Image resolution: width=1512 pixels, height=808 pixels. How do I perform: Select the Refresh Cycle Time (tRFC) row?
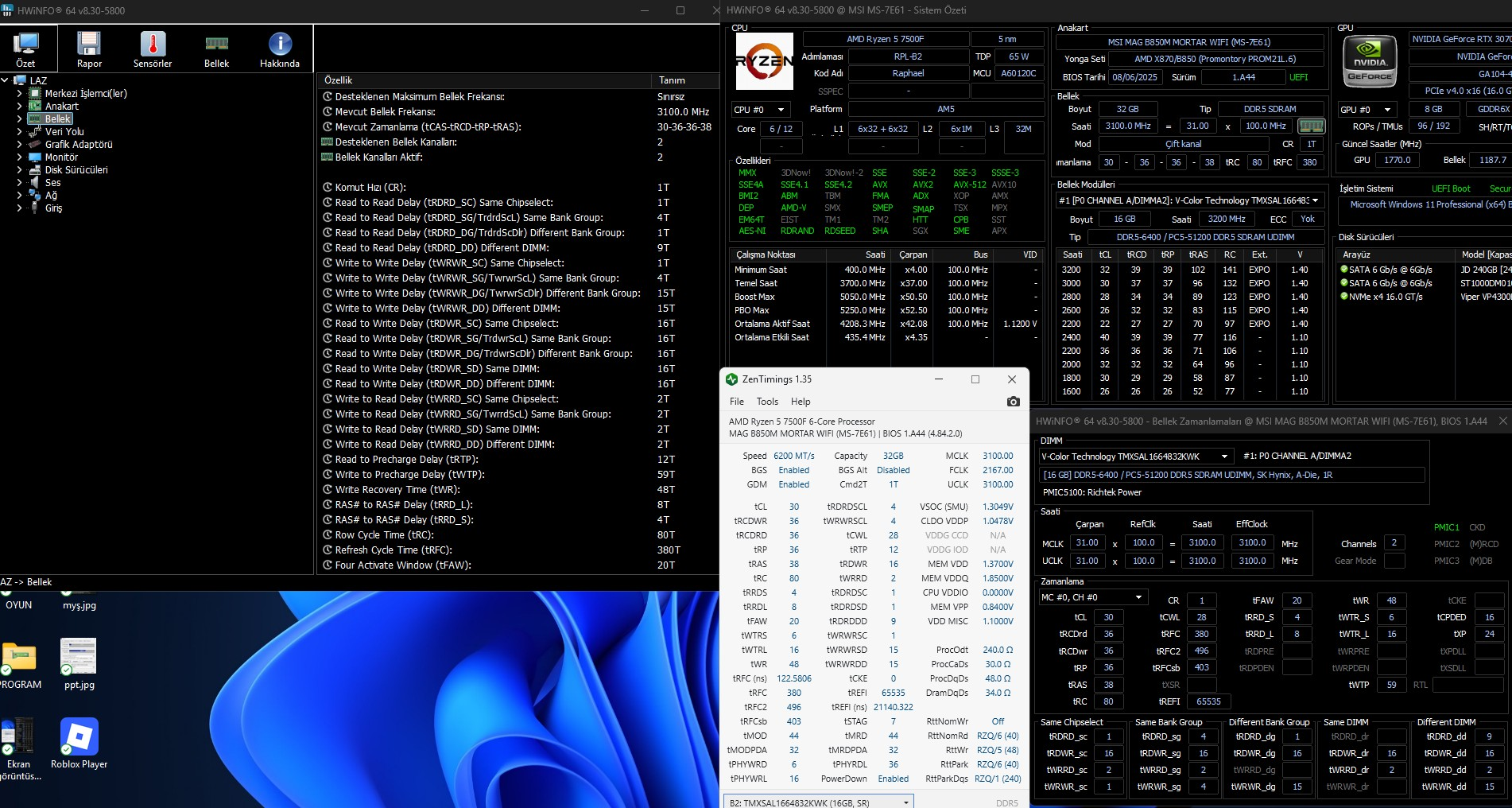point(517,550)
